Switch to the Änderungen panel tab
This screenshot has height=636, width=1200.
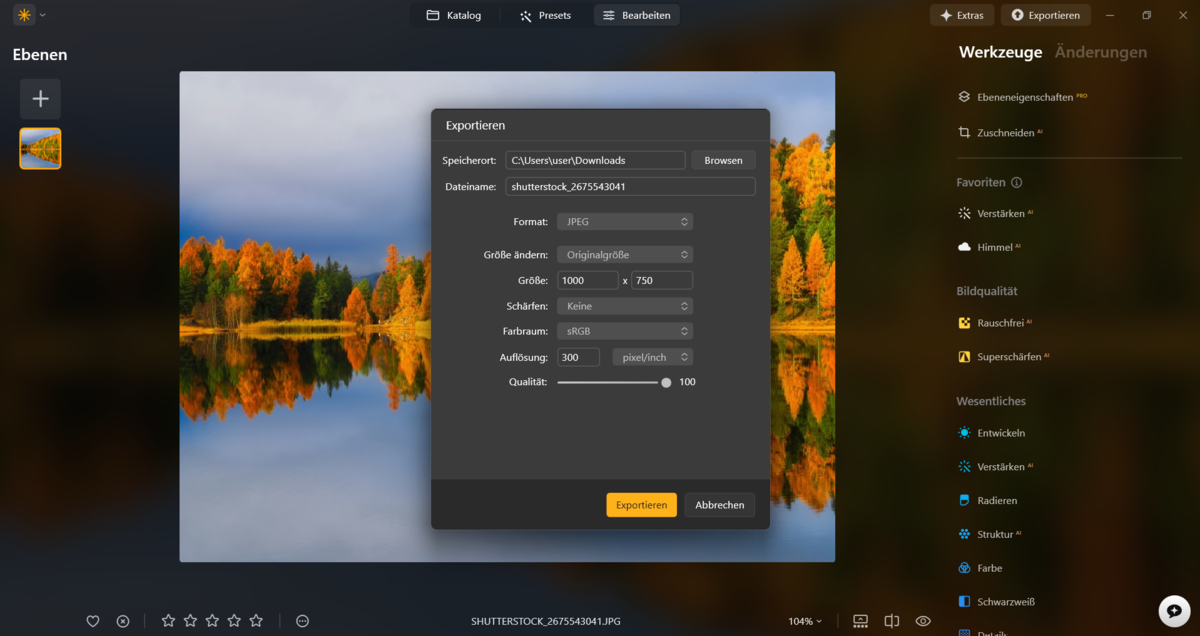[1101, 52]
